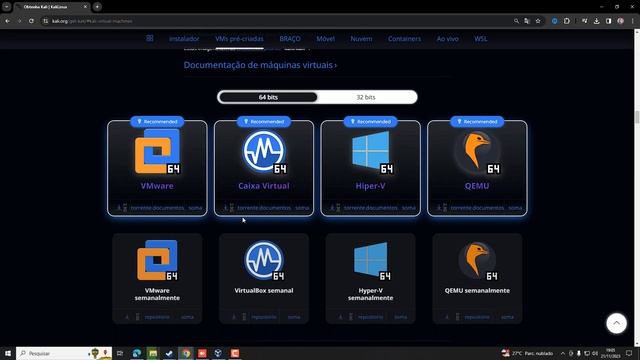Click the translate page icon

point(527,21)
